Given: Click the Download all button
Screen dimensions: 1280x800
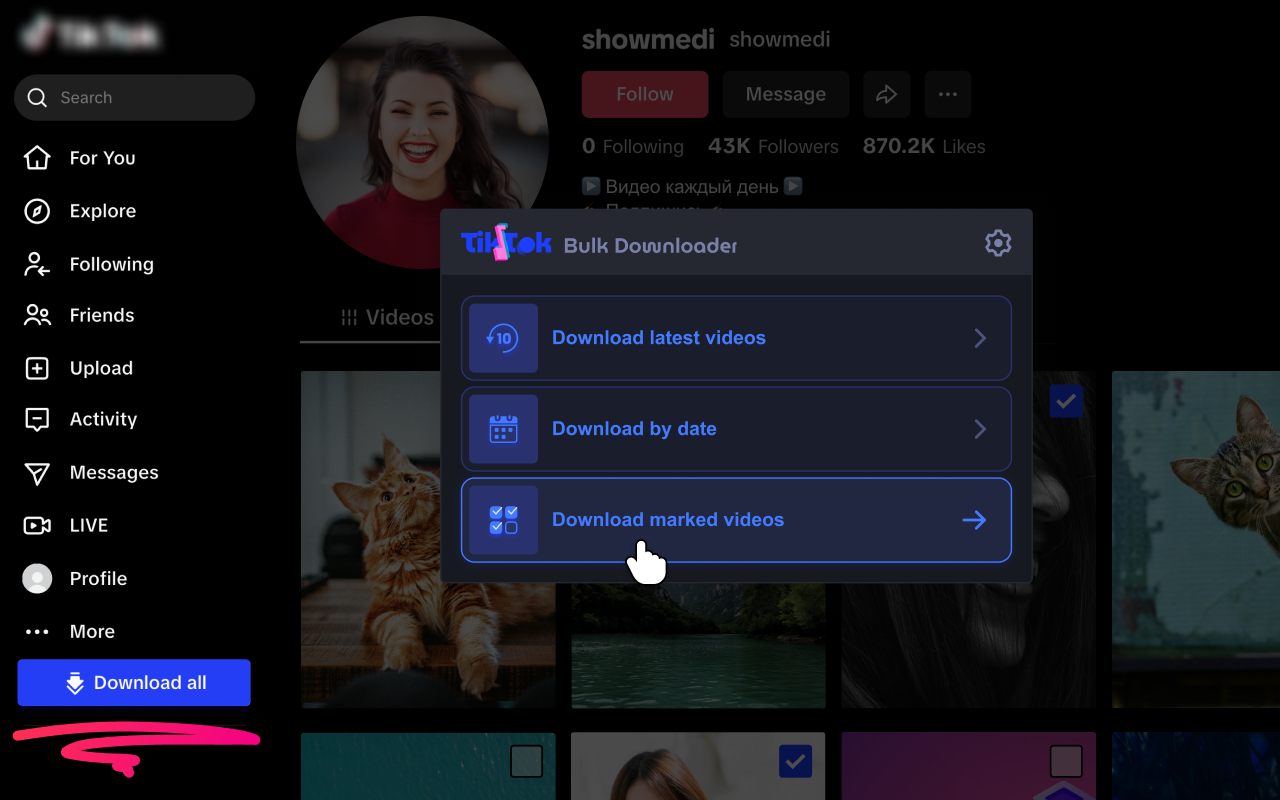Looking at the screenshot, I should pyautogui.click(x=134, y=683).
